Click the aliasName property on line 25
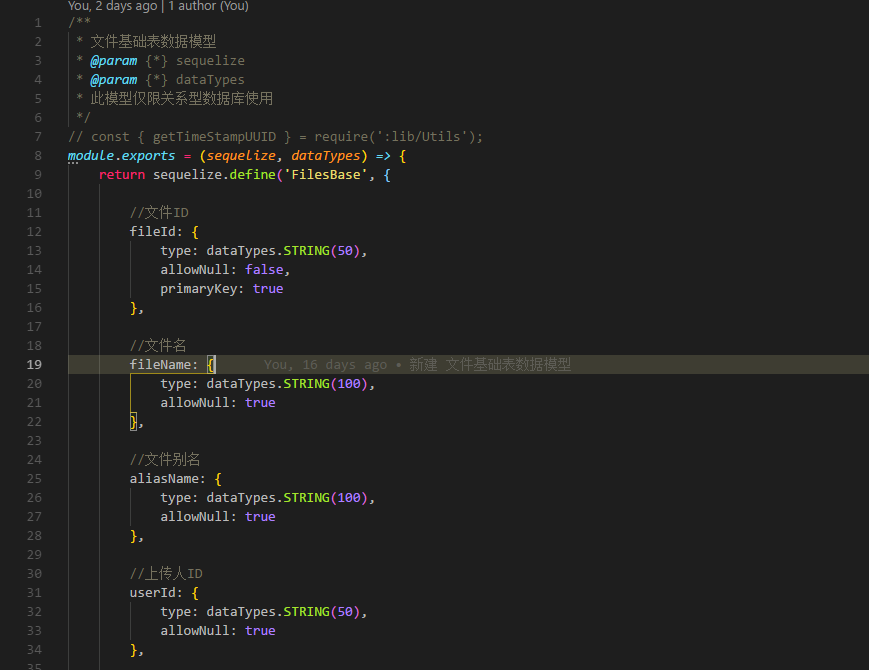 pyautogui.click(x=163, y=478)
